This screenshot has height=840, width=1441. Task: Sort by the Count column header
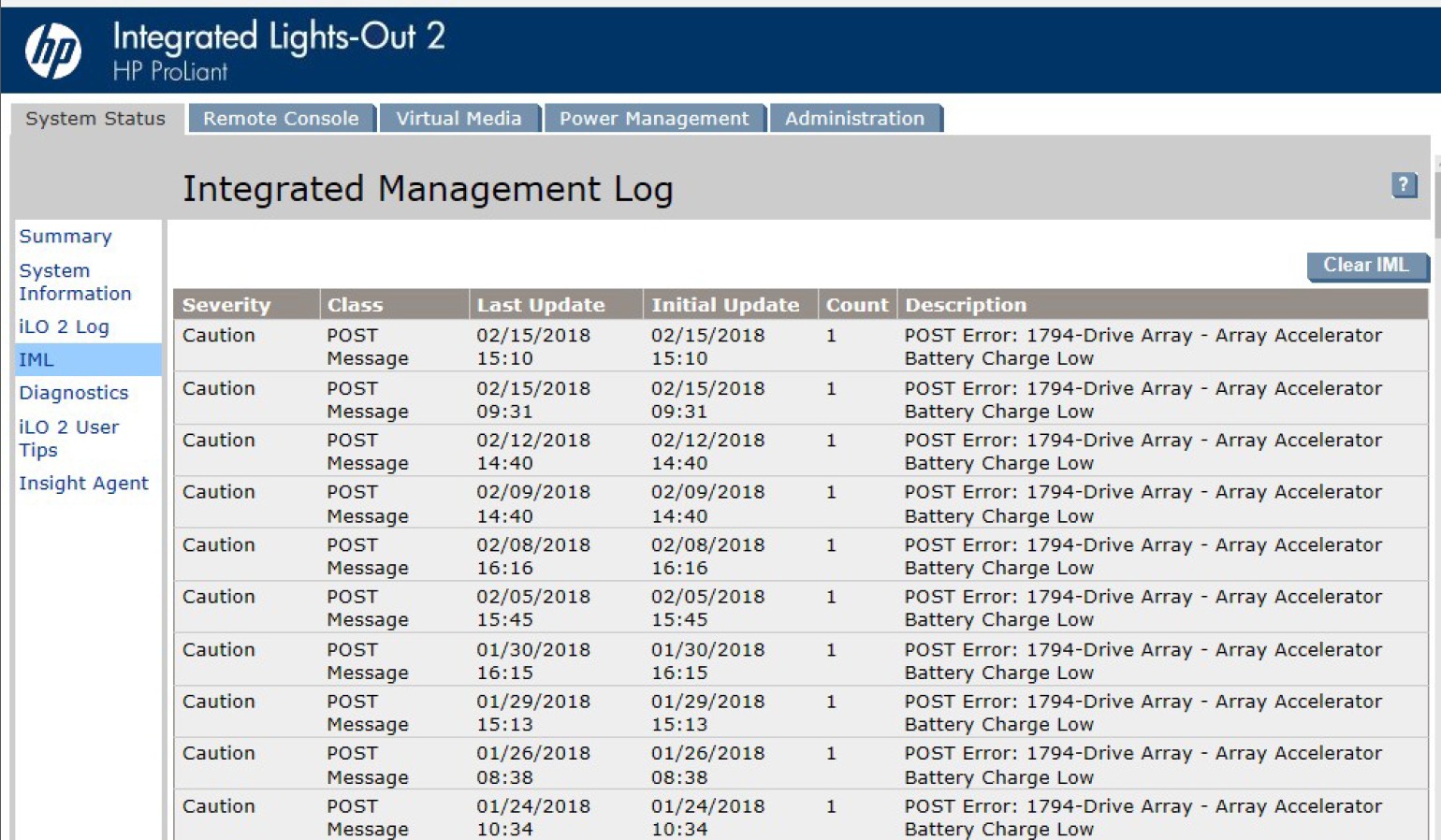(857, 305)
